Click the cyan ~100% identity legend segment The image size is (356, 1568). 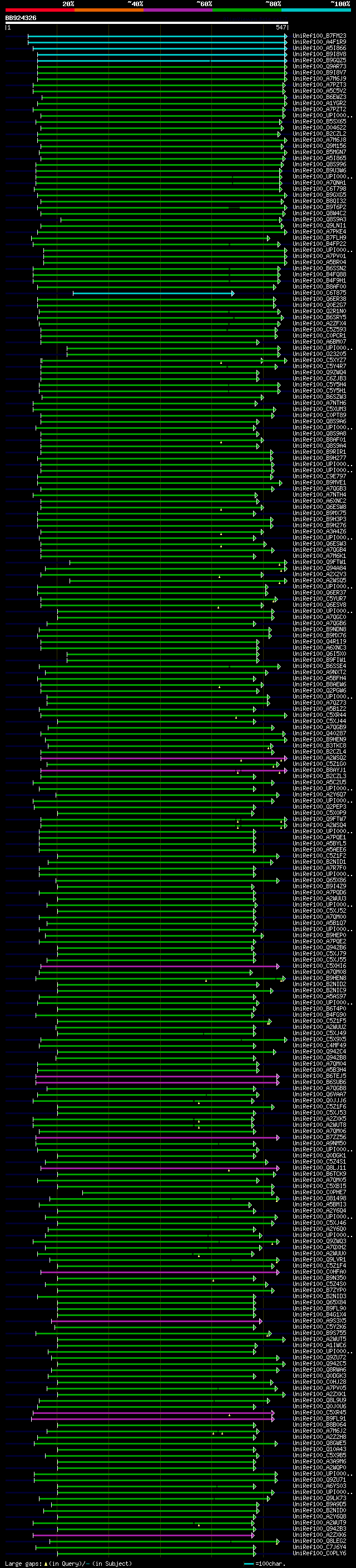[x=317, y=10]
